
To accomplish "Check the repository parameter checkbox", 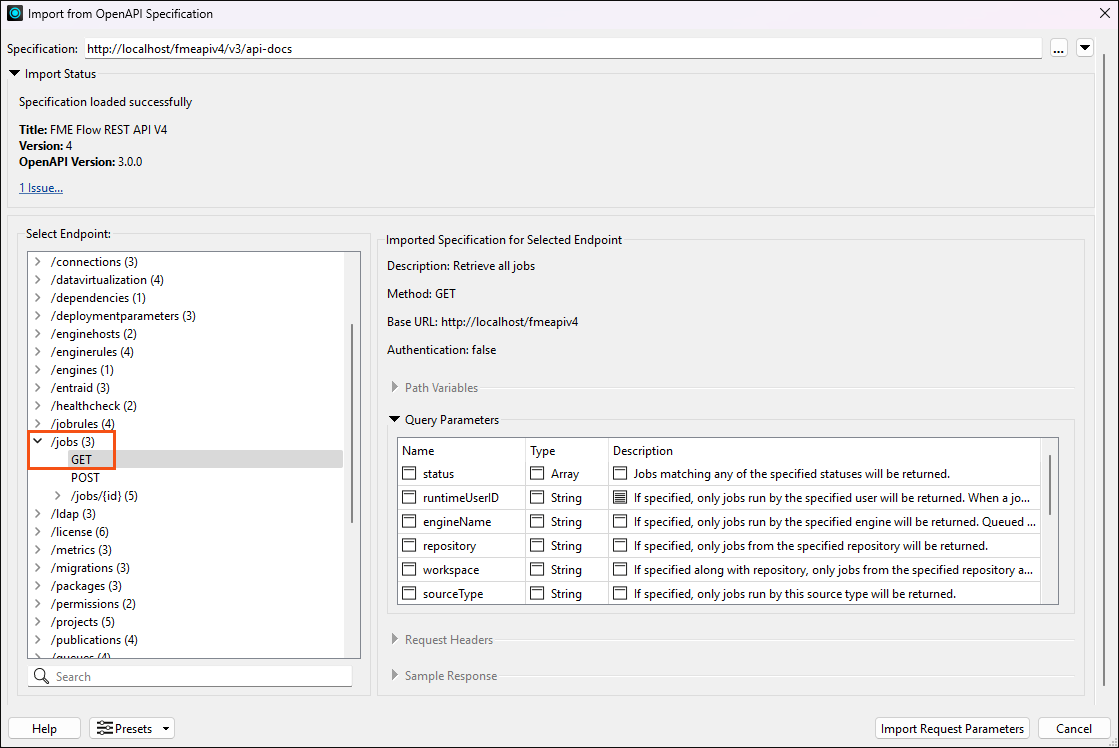I will (407, 545).
